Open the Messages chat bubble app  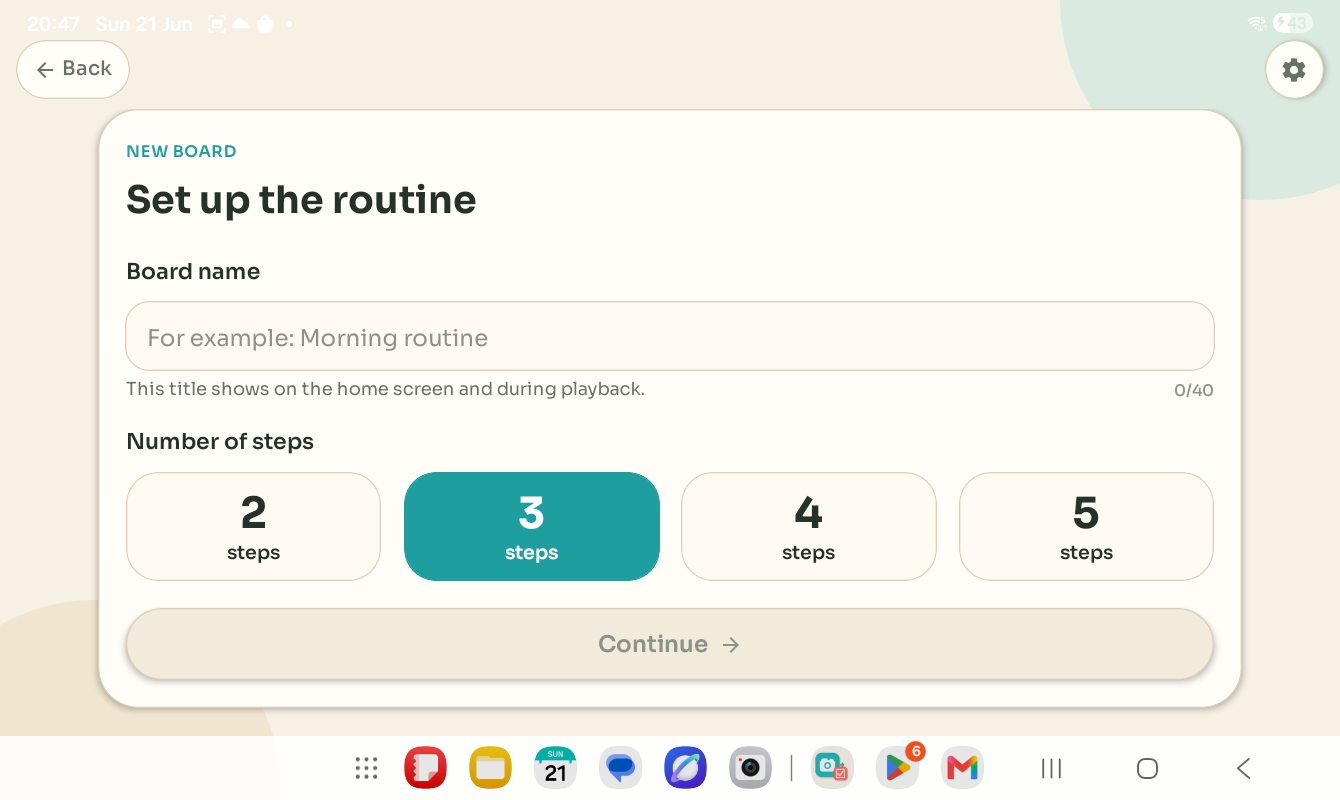[620, 768]
